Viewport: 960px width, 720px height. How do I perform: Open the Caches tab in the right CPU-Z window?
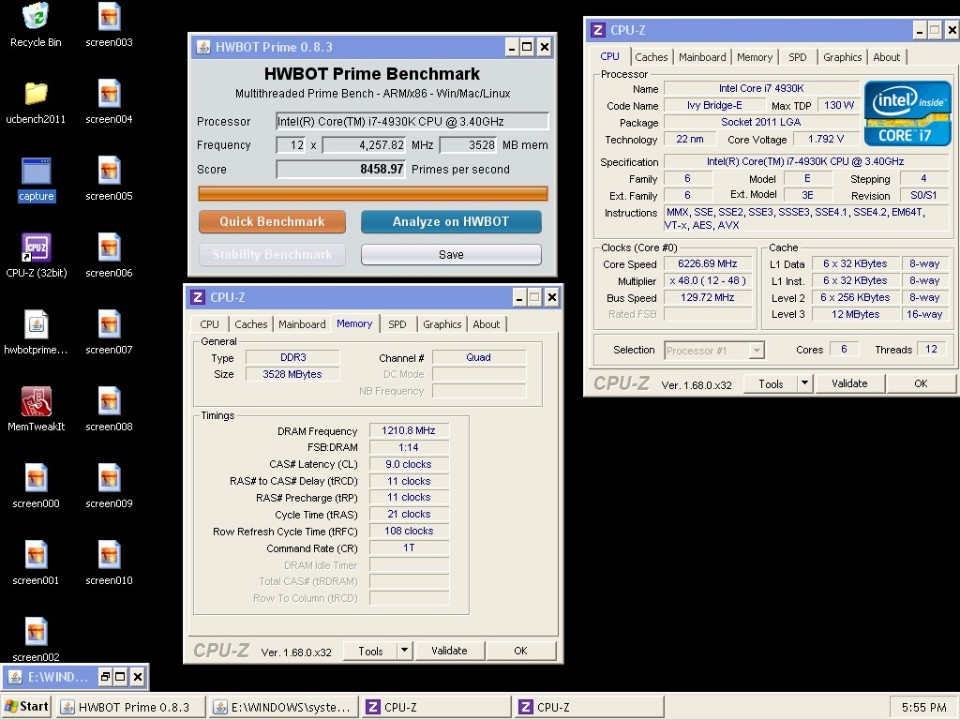[x=651, y=57]
